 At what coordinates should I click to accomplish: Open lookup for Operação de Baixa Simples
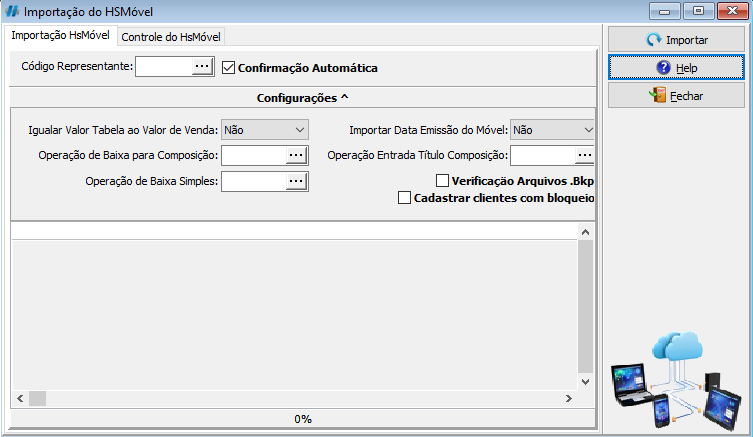296,181
